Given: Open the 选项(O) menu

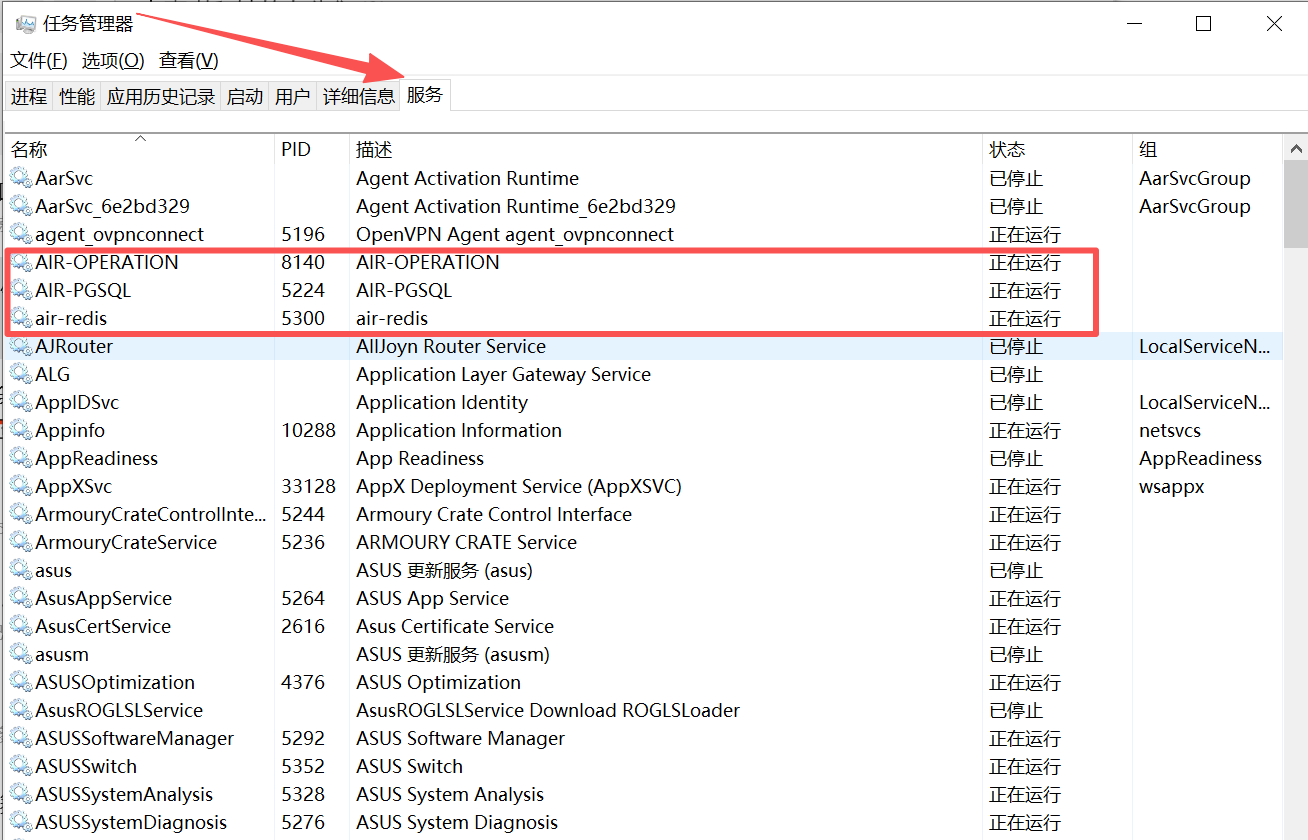Looking at the screenshot, I should 113,61.
